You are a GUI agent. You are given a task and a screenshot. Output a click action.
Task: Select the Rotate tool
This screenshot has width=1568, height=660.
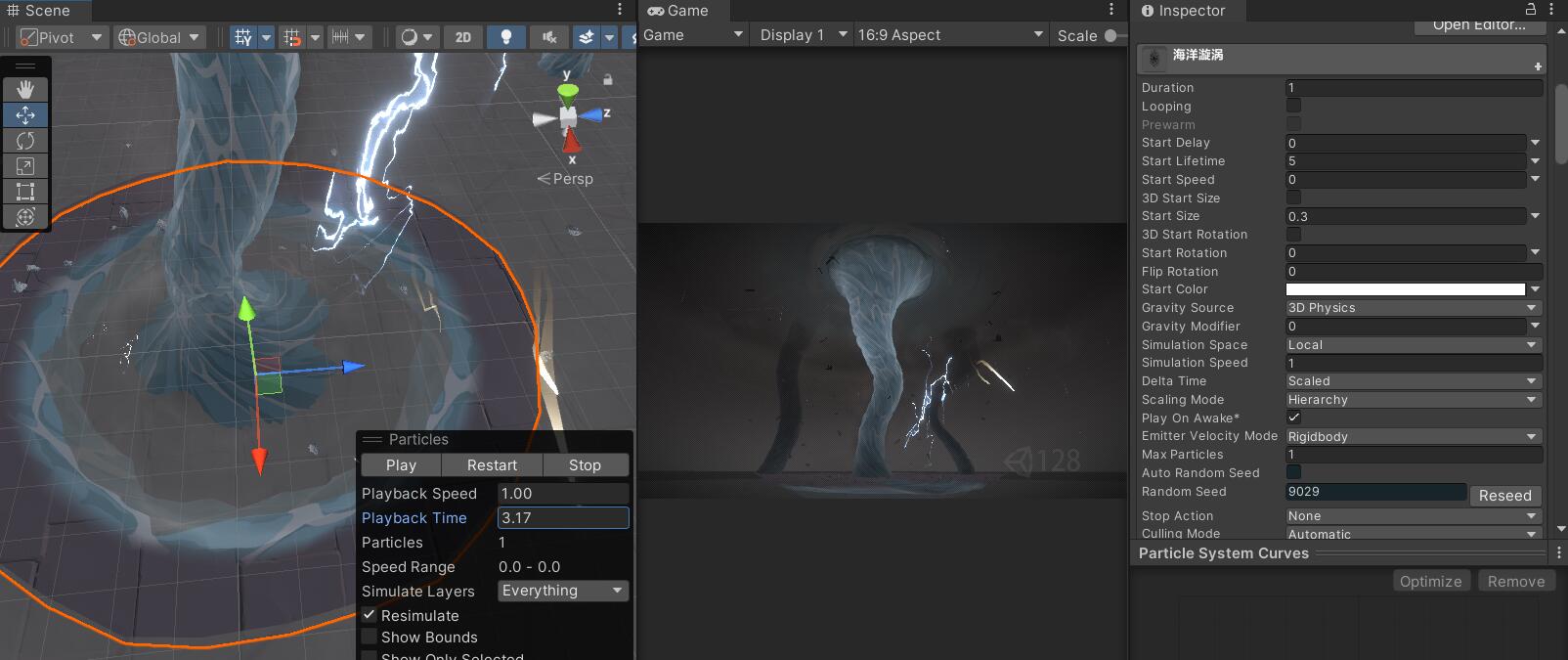tap(25, 140)
